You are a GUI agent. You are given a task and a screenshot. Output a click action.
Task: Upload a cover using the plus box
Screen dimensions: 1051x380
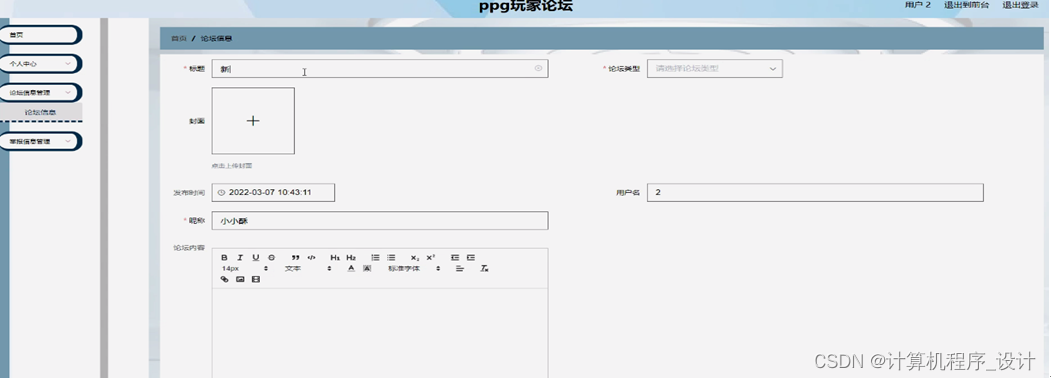253,121
